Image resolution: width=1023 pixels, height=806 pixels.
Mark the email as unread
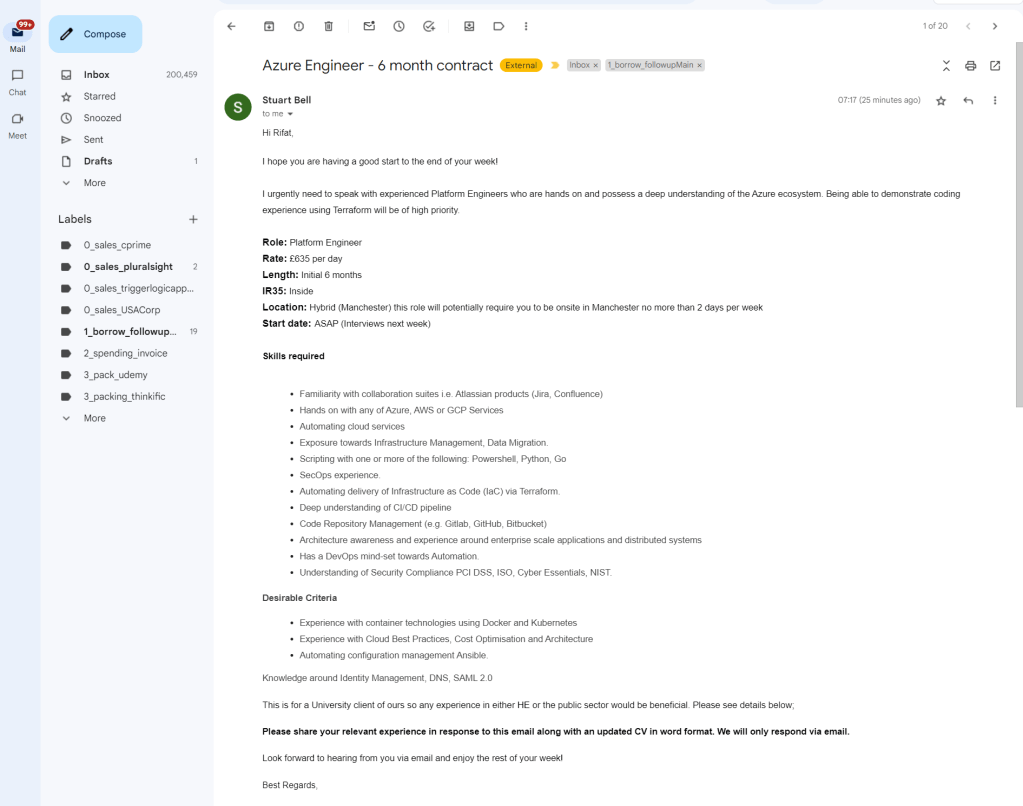click(369, 26)
